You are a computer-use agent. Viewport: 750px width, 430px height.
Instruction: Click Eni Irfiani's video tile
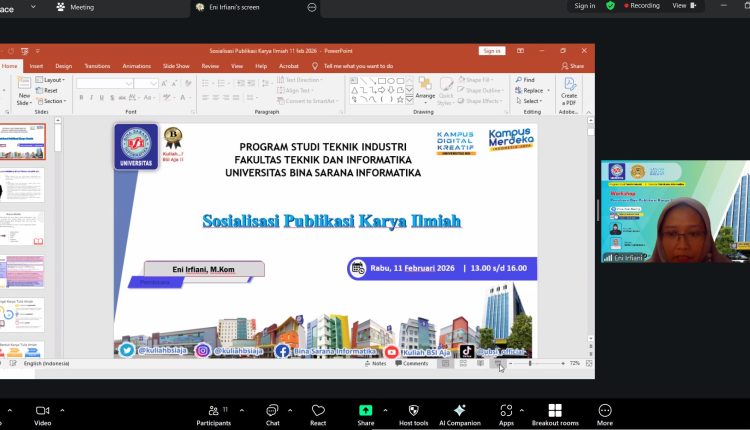pyautogui.click(x=675, y=211)
